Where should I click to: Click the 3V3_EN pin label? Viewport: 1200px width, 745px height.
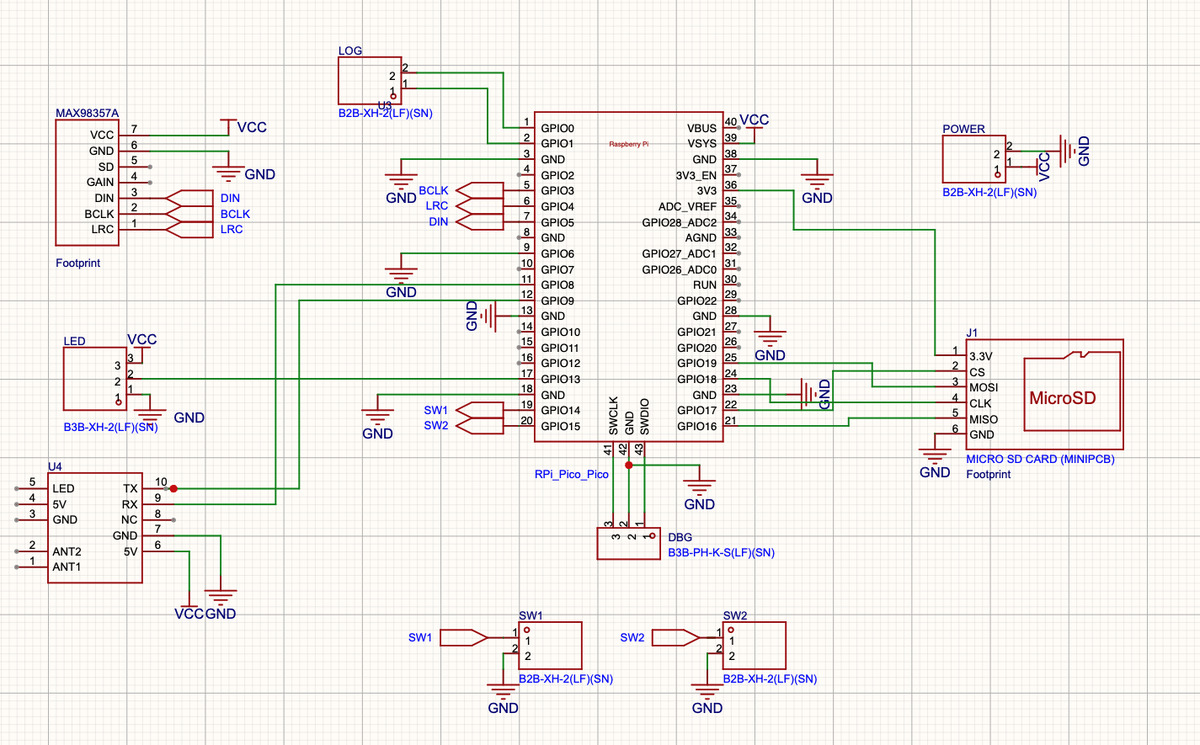pos(696,175)
